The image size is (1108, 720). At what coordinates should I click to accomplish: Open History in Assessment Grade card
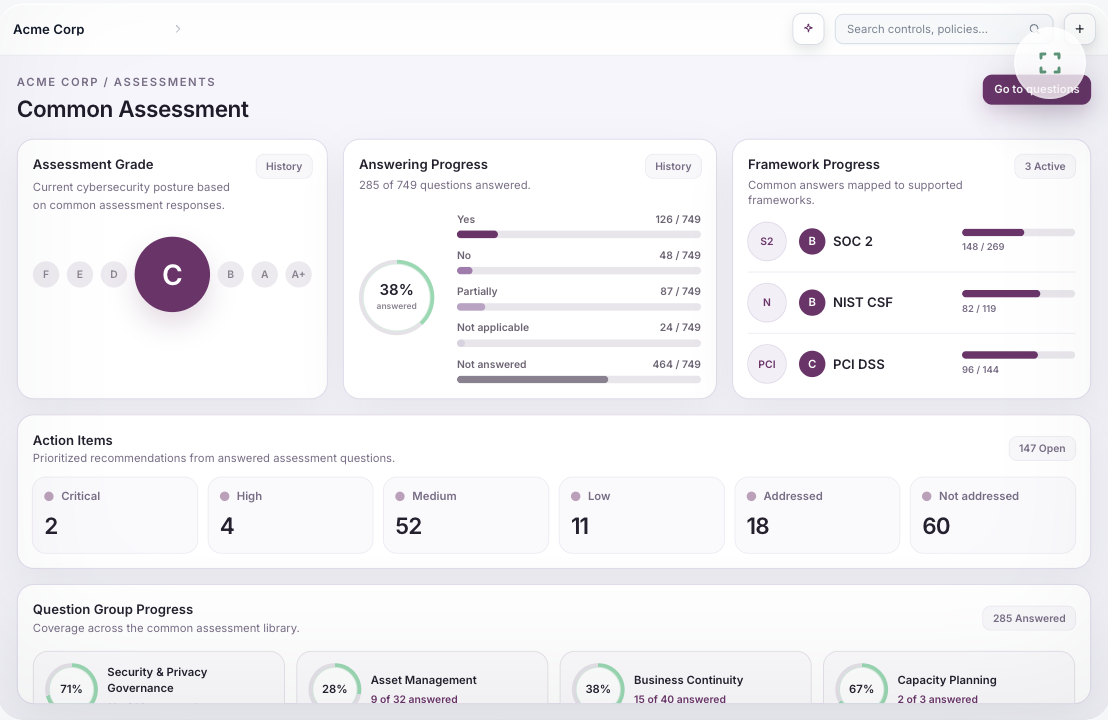pos(284,166)
